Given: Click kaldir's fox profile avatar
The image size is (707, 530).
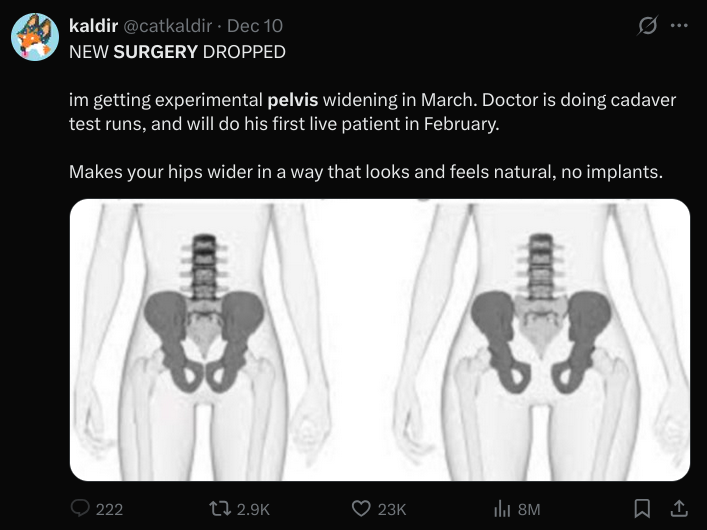Looking at the screenshot, I should (x=35, y=38).
